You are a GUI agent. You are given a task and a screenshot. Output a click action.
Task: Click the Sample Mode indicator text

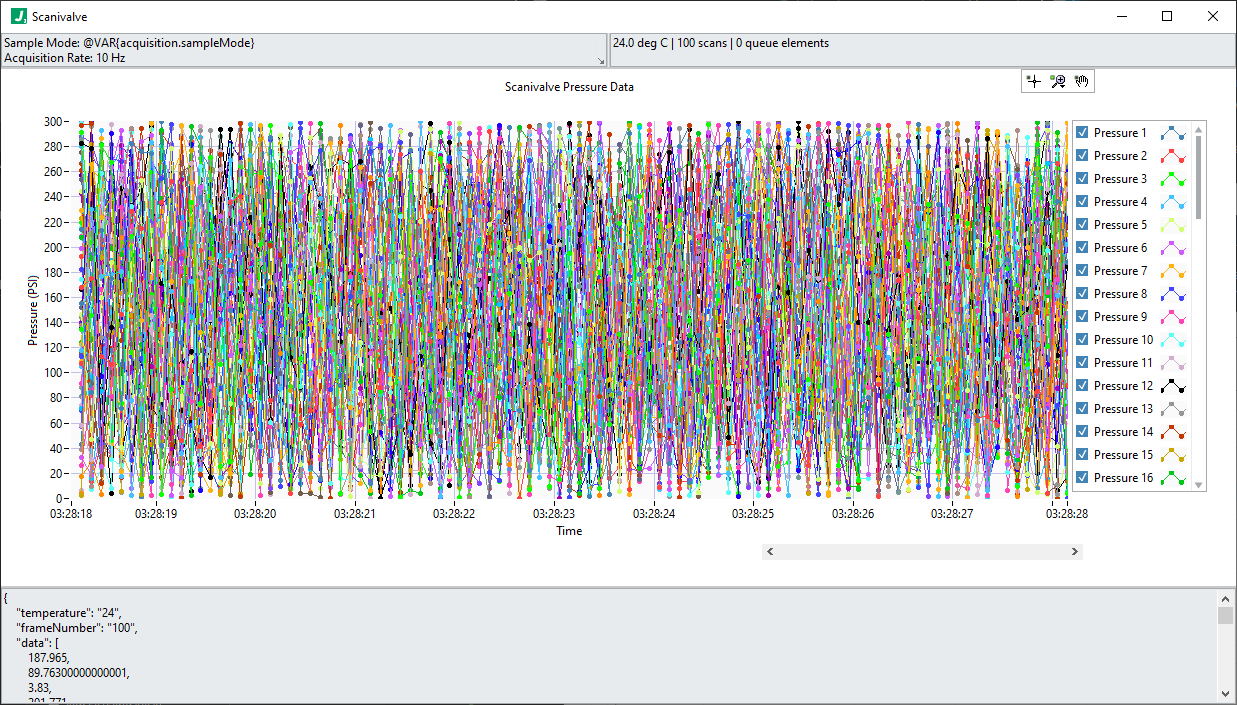[129, 43]
